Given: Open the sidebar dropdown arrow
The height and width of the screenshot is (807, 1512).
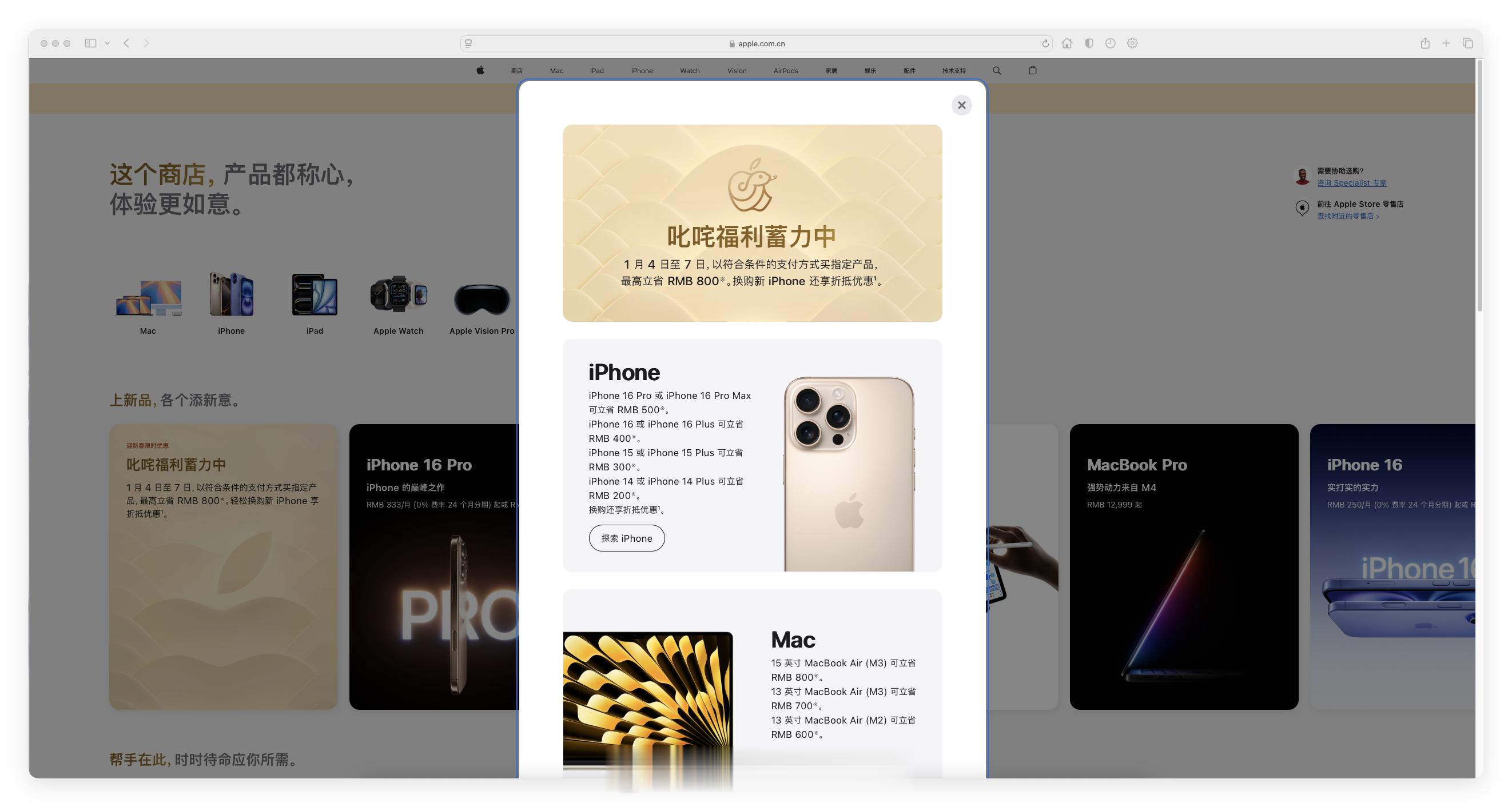Looking at the screenshot, I should point(107,43).
